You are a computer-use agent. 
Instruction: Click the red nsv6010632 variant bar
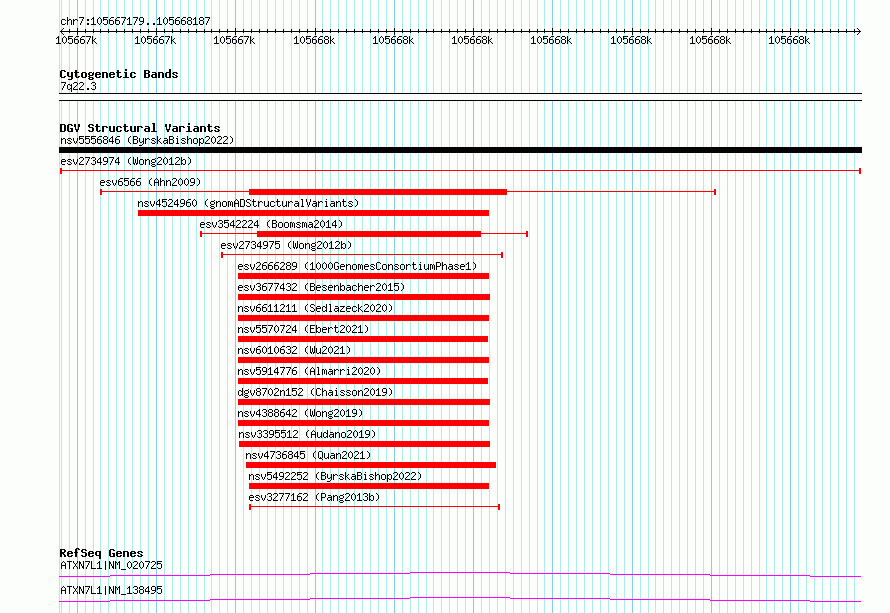click(x=363, y=360)
